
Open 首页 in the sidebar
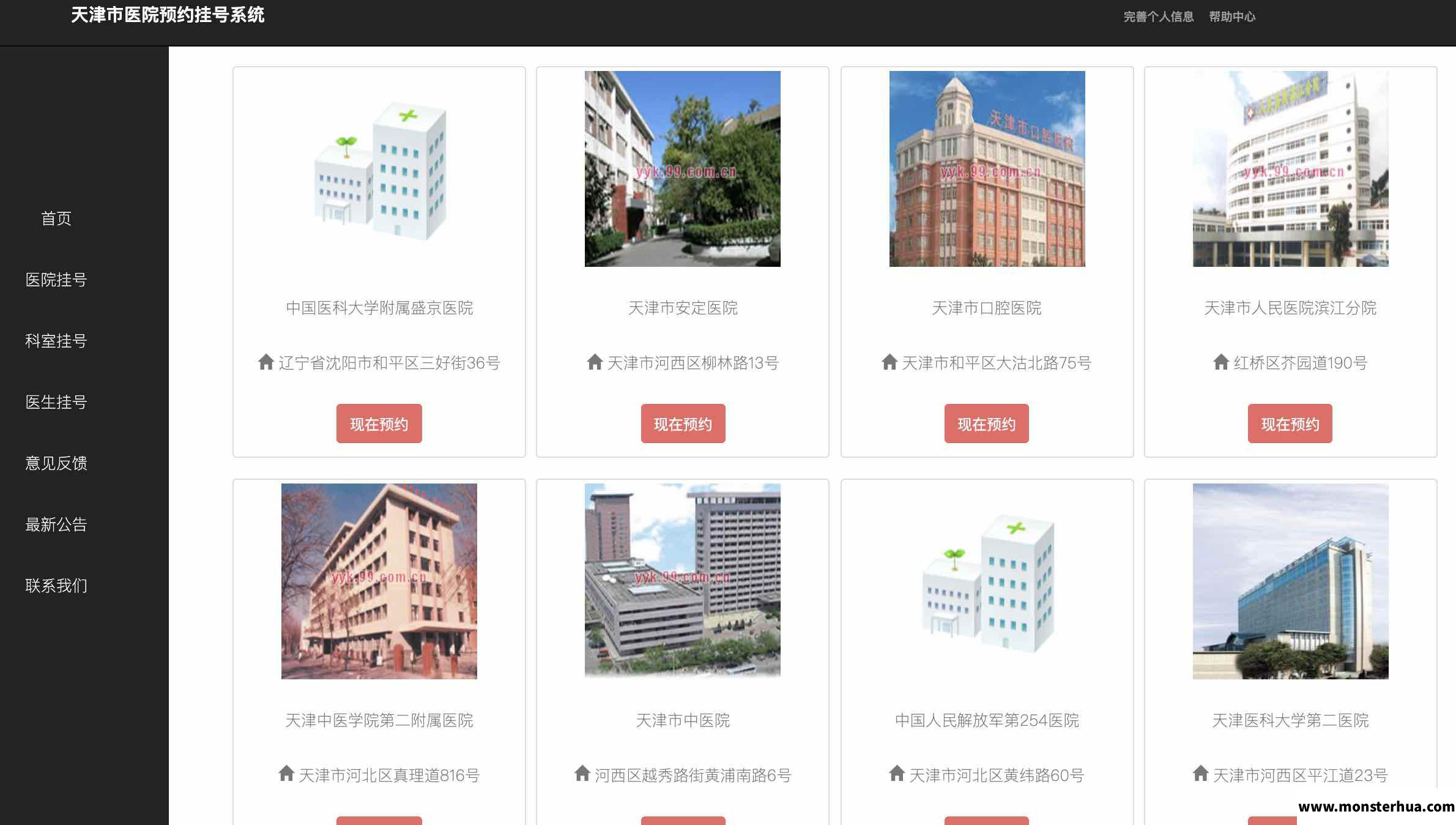56,218
